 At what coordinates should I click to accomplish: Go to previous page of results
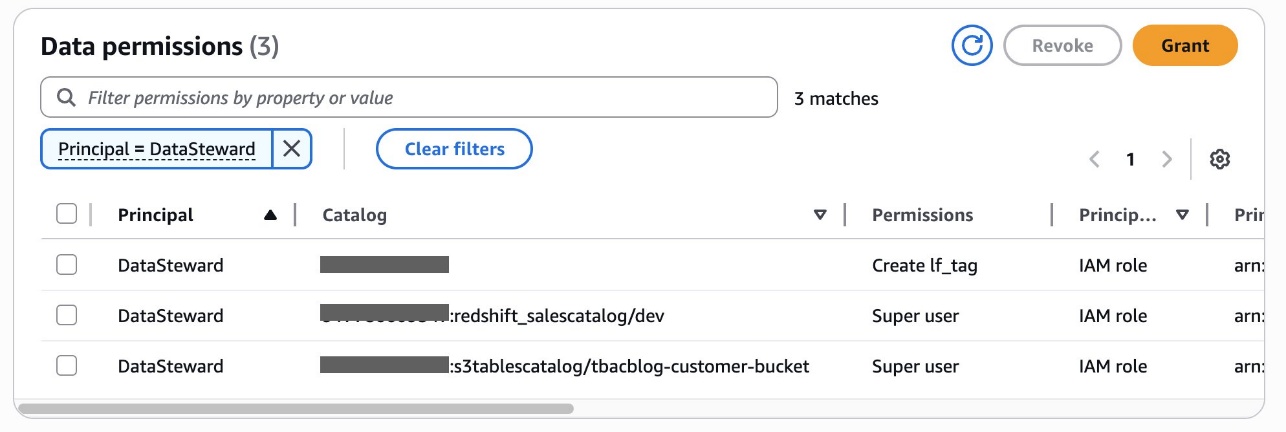click(1095, 159)
